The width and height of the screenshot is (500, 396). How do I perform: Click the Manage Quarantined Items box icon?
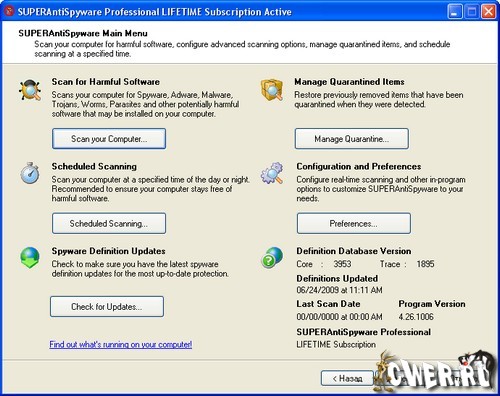(x=272, y=90)
